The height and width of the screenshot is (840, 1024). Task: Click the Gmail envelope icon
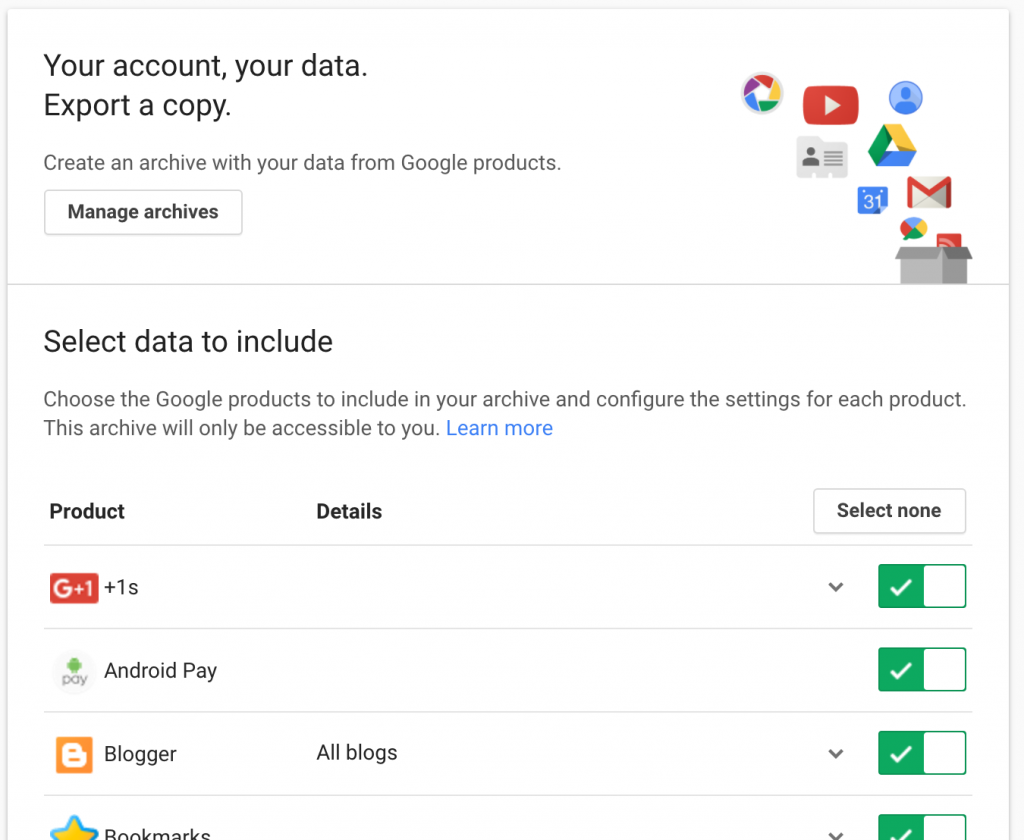[928, 192]
